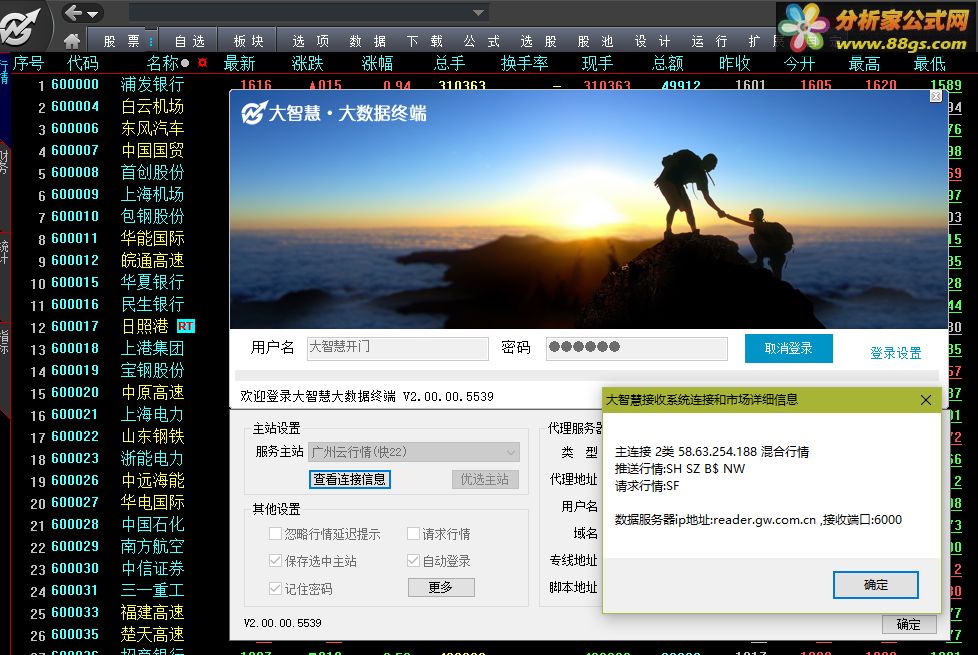Sort by the 最高 column header
Screen dimensions: 978x655
[864, 63]
